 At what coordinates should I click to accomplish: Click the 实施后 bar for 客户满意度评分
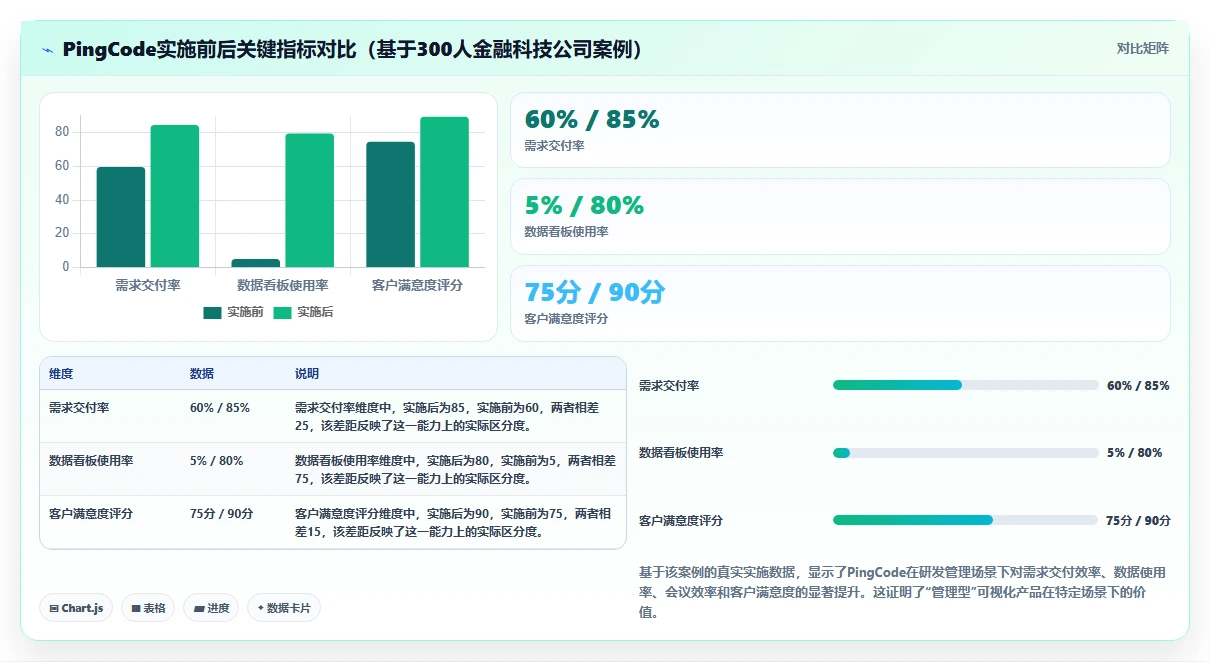(x=444, y=192)
